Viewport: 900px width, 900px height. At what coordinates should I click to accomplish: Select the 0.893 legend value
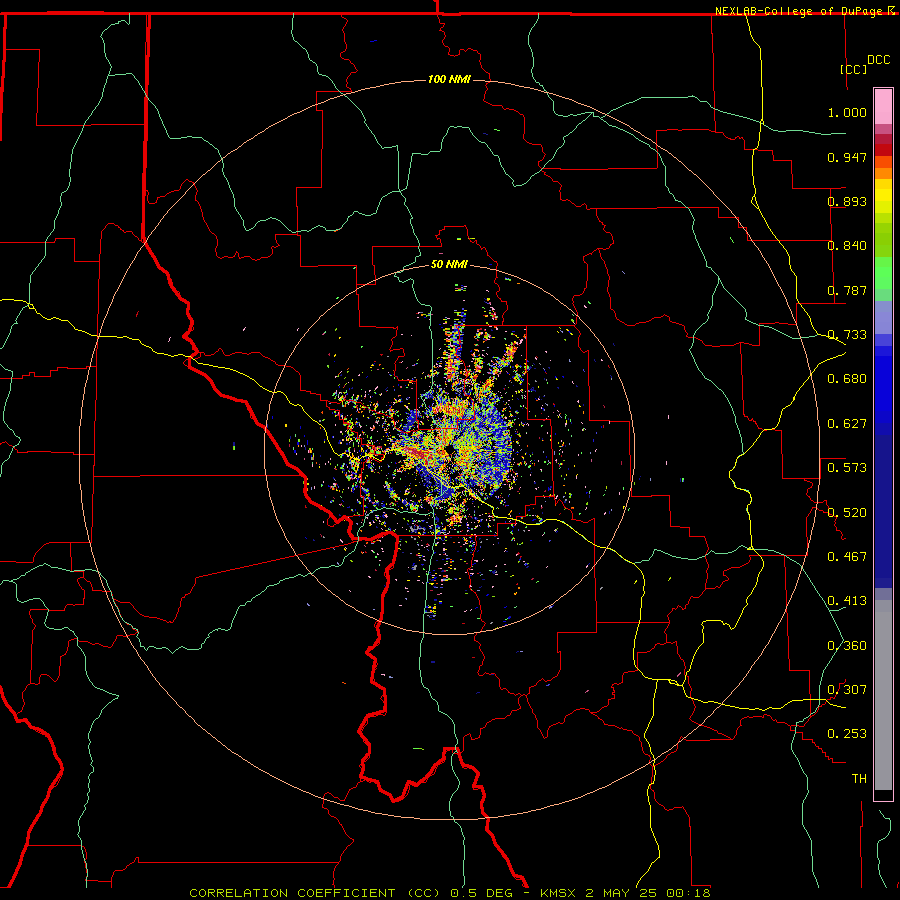847,201
